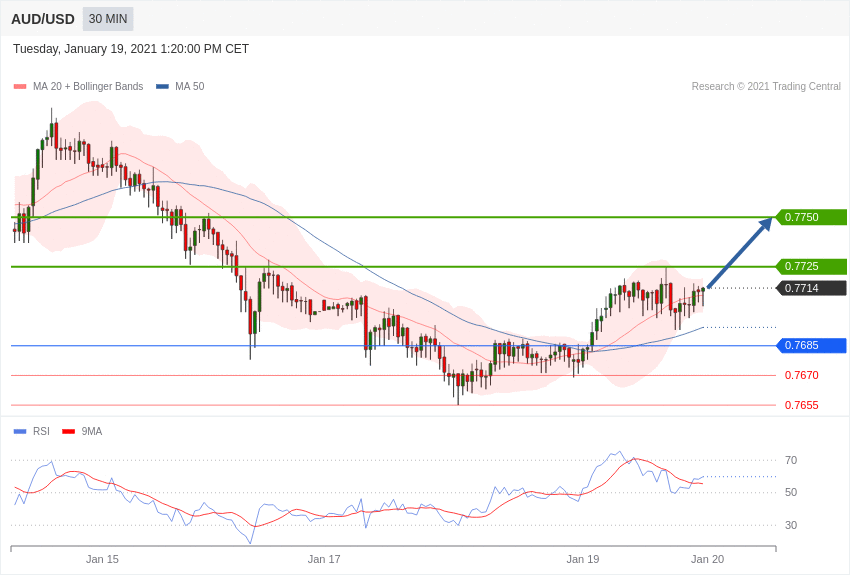Viewport: 850px width, 576px height.
Task: Click the red 0.7670 support value
Action: pos(802,375)
